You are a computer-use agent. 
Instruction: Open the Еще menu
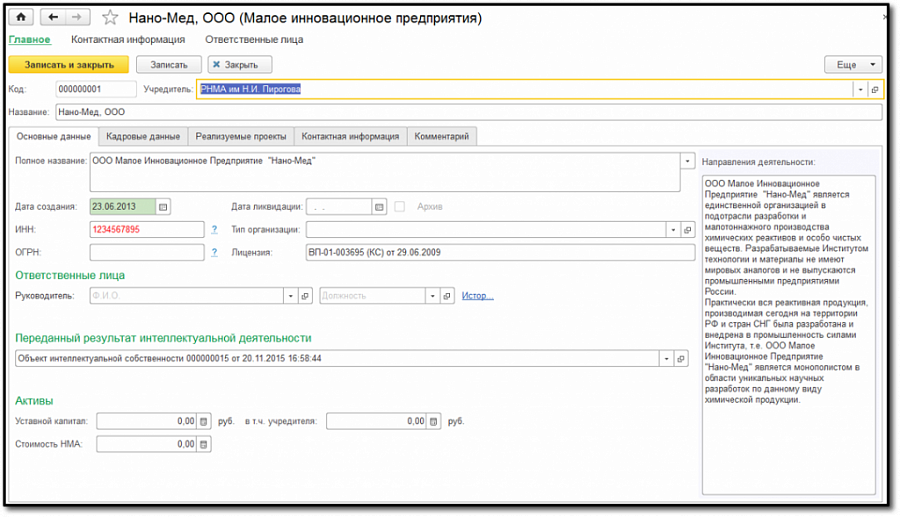(x=853, y=65)
